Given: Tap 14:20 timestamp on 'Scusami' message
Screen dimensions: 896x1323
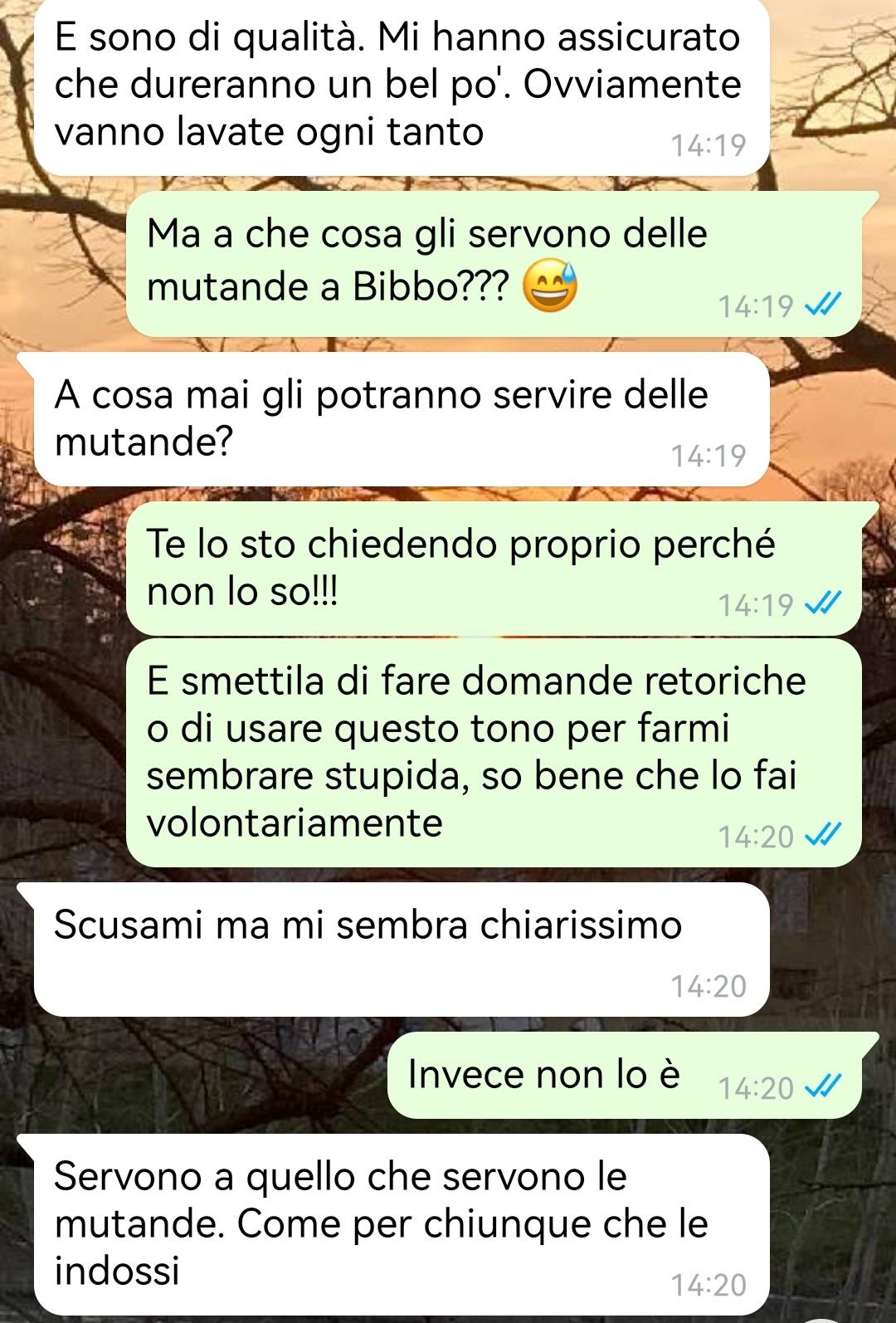Looking at the screenshot, I should (x=709, y=986).
